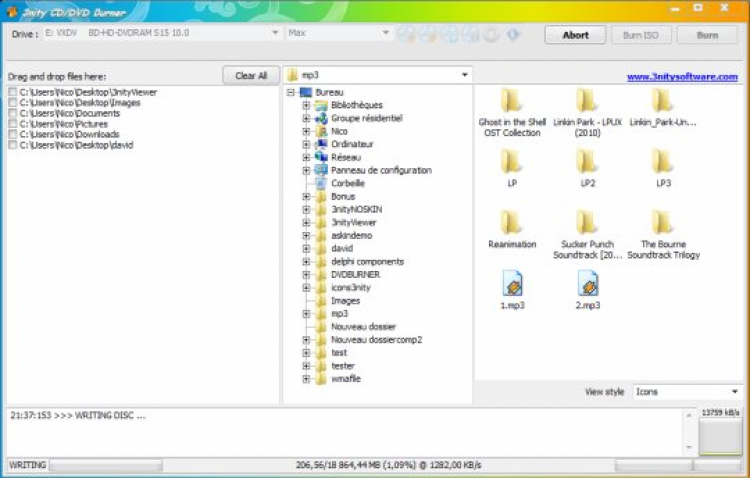Click the log panel scroll-down arrow
This screenshot has width=750, height=478.
(x=689, y=447)
